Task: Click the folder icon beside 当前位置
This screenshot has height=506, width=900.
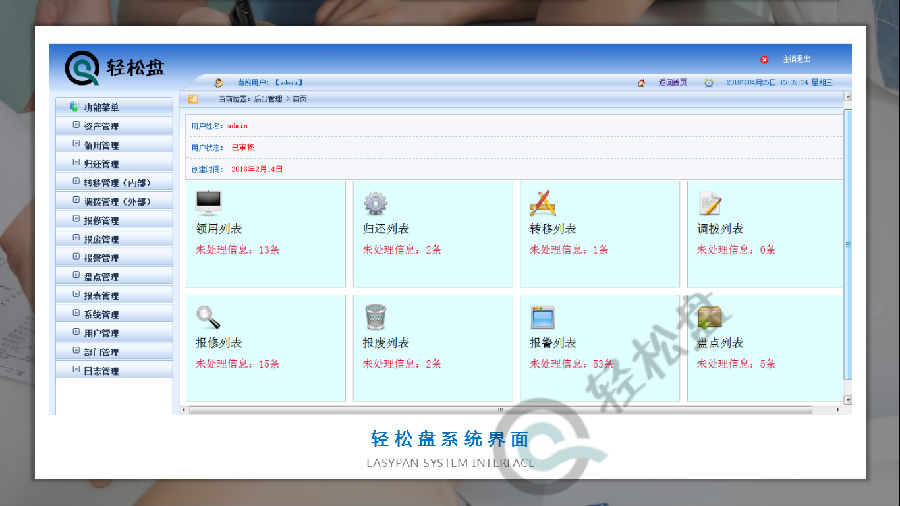Action: (193, 99)
